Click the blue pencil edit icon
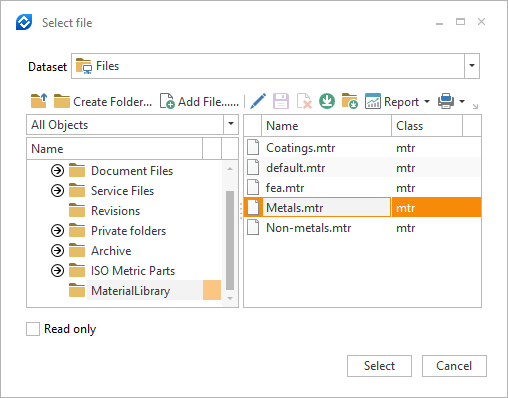The image size is (508, 398). pos(258,101)
